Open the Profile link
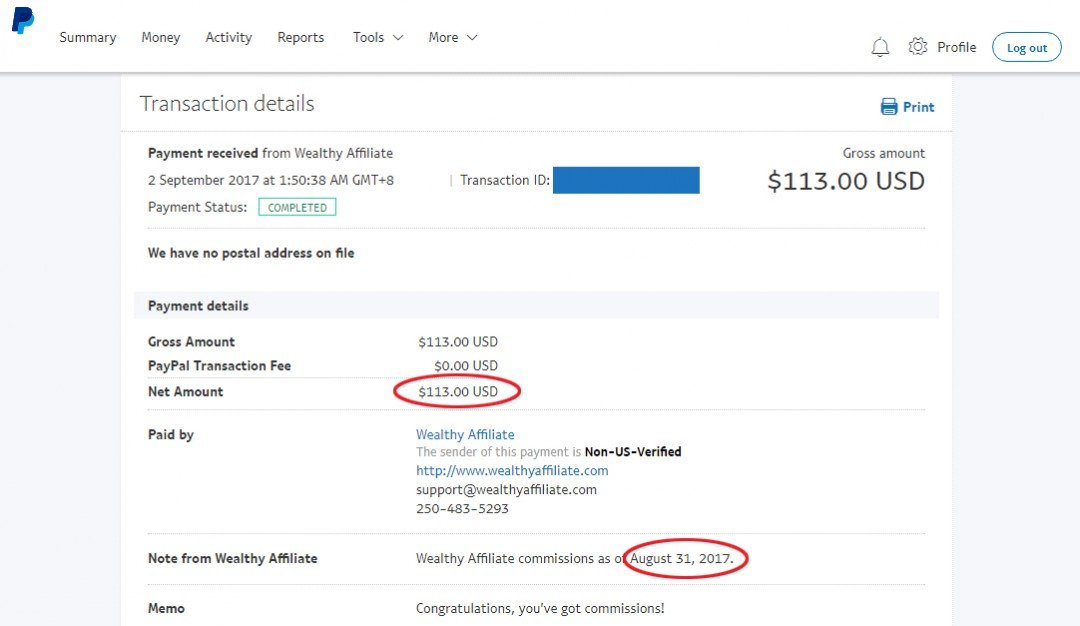This screenshot has width=1080, height=626. 956,47
